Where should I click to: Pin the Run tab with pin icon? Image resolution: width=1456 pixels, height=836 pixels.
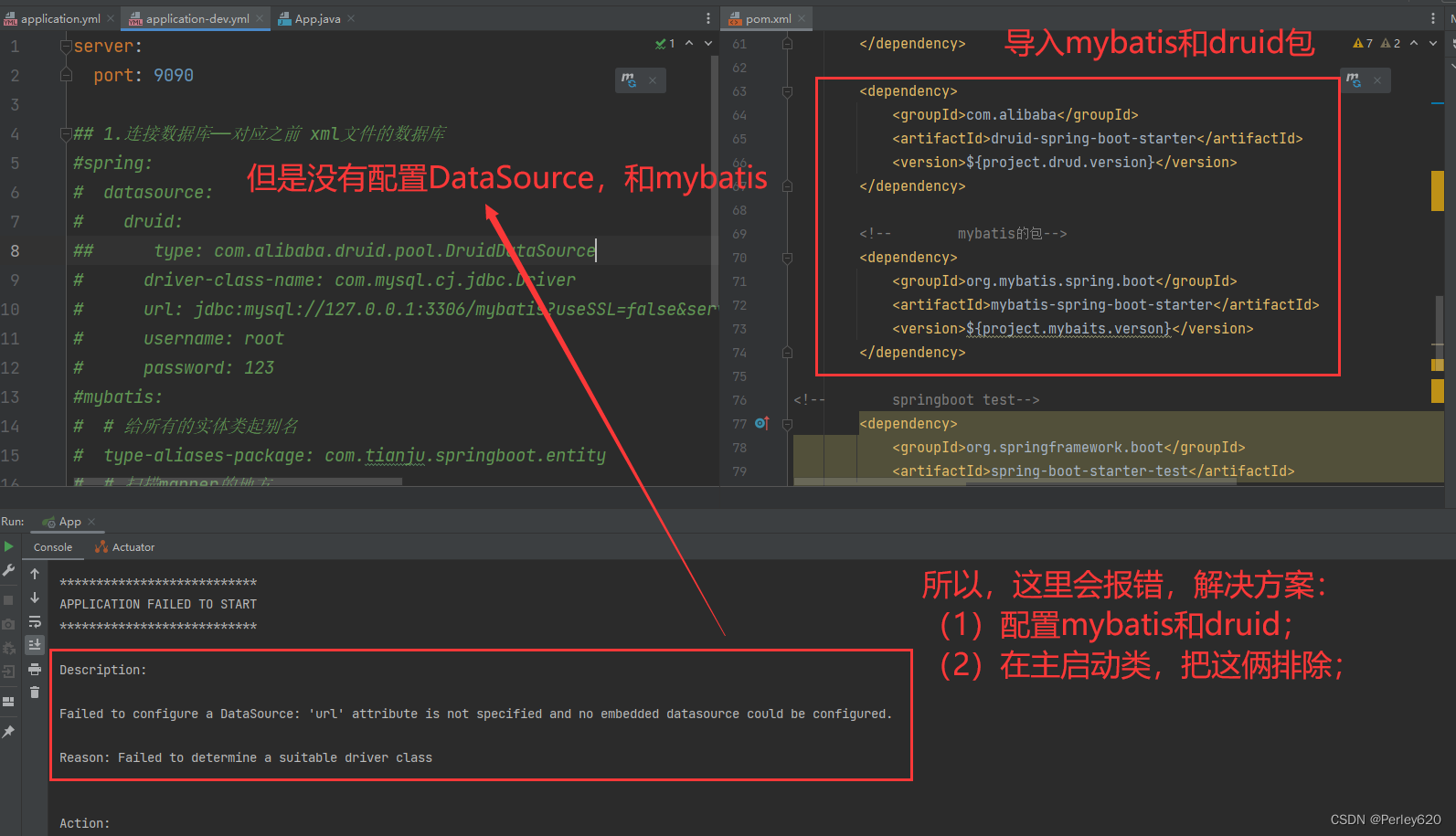[x=8, y=732]
